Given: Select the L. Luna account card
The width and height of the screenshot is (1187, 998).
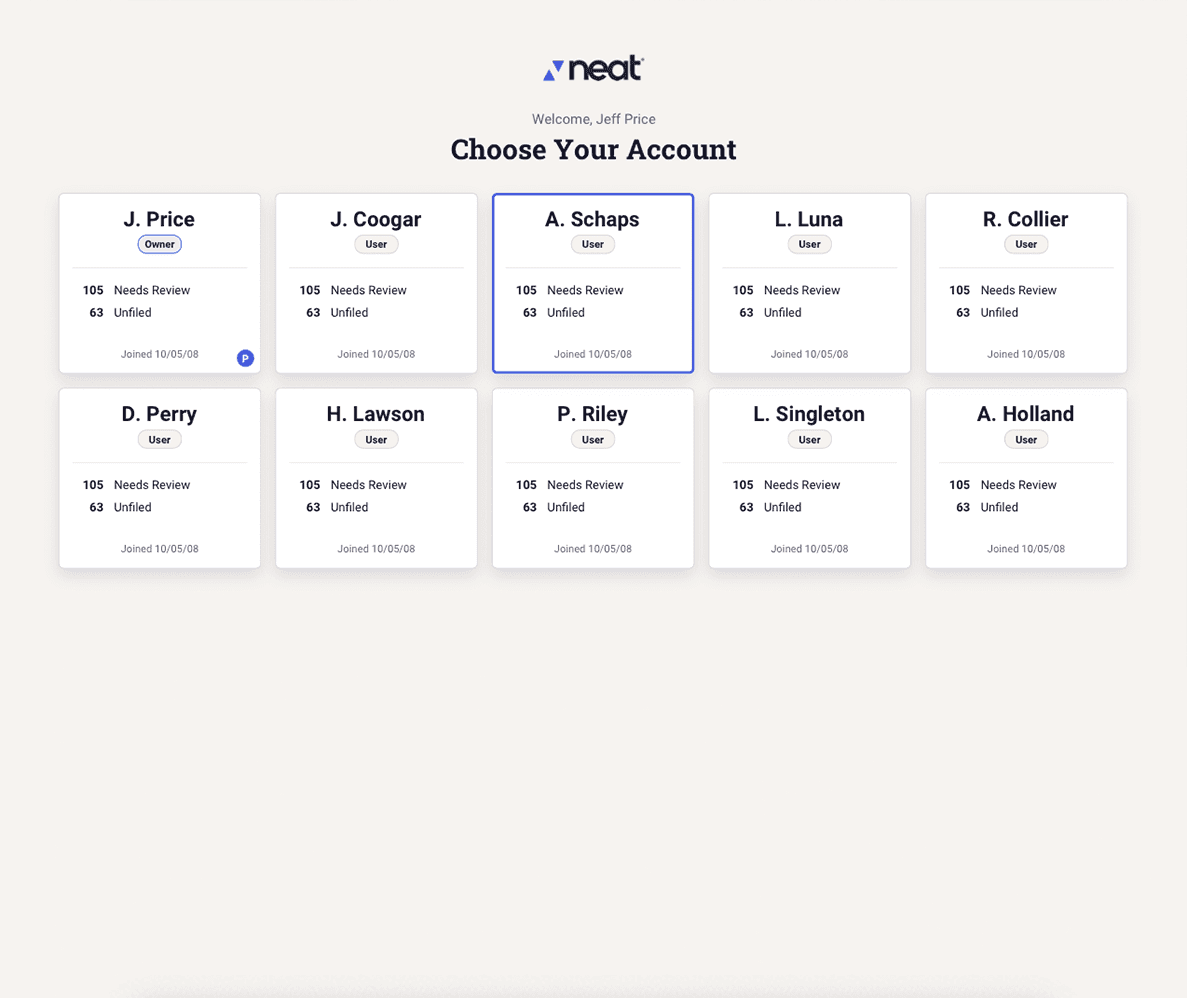Looking at the screenshot, I should pos(809,283).
